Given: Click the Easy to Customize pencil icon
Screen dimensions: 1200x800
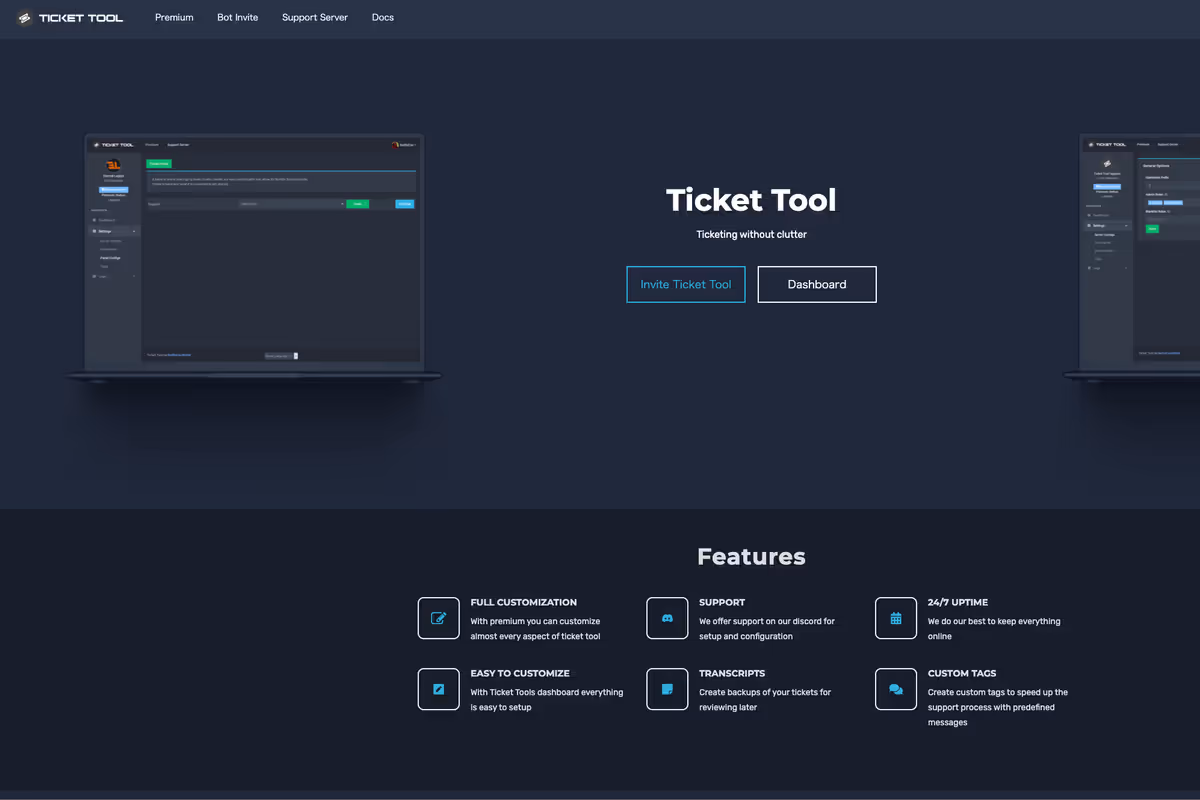Looking at the screenshot, I should 438,689.
